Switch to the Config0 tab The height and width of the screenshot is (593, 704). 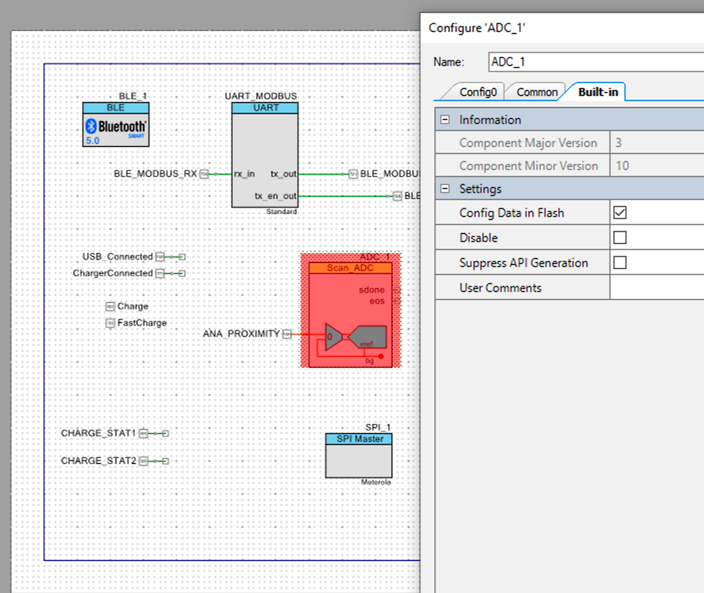point(478,92)
